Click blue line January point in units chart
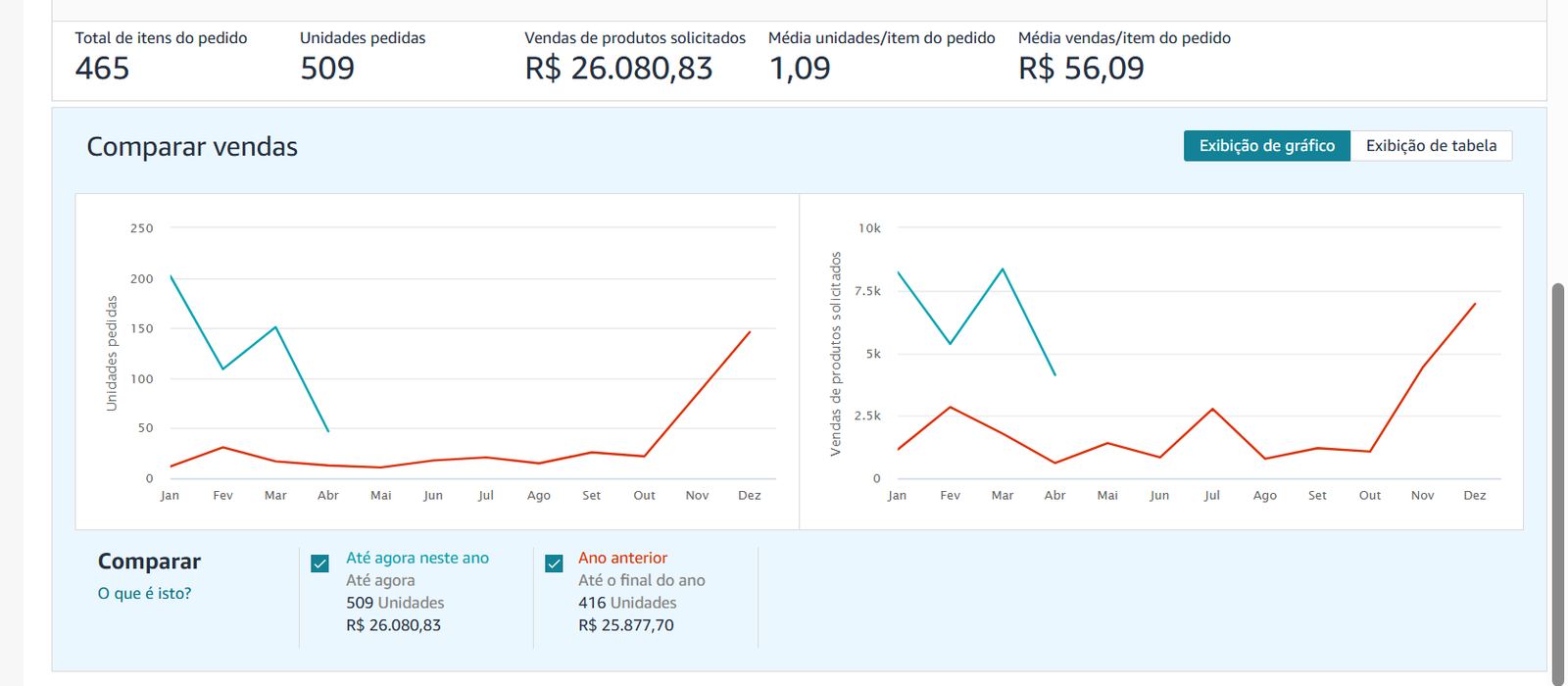 (171, 277)
